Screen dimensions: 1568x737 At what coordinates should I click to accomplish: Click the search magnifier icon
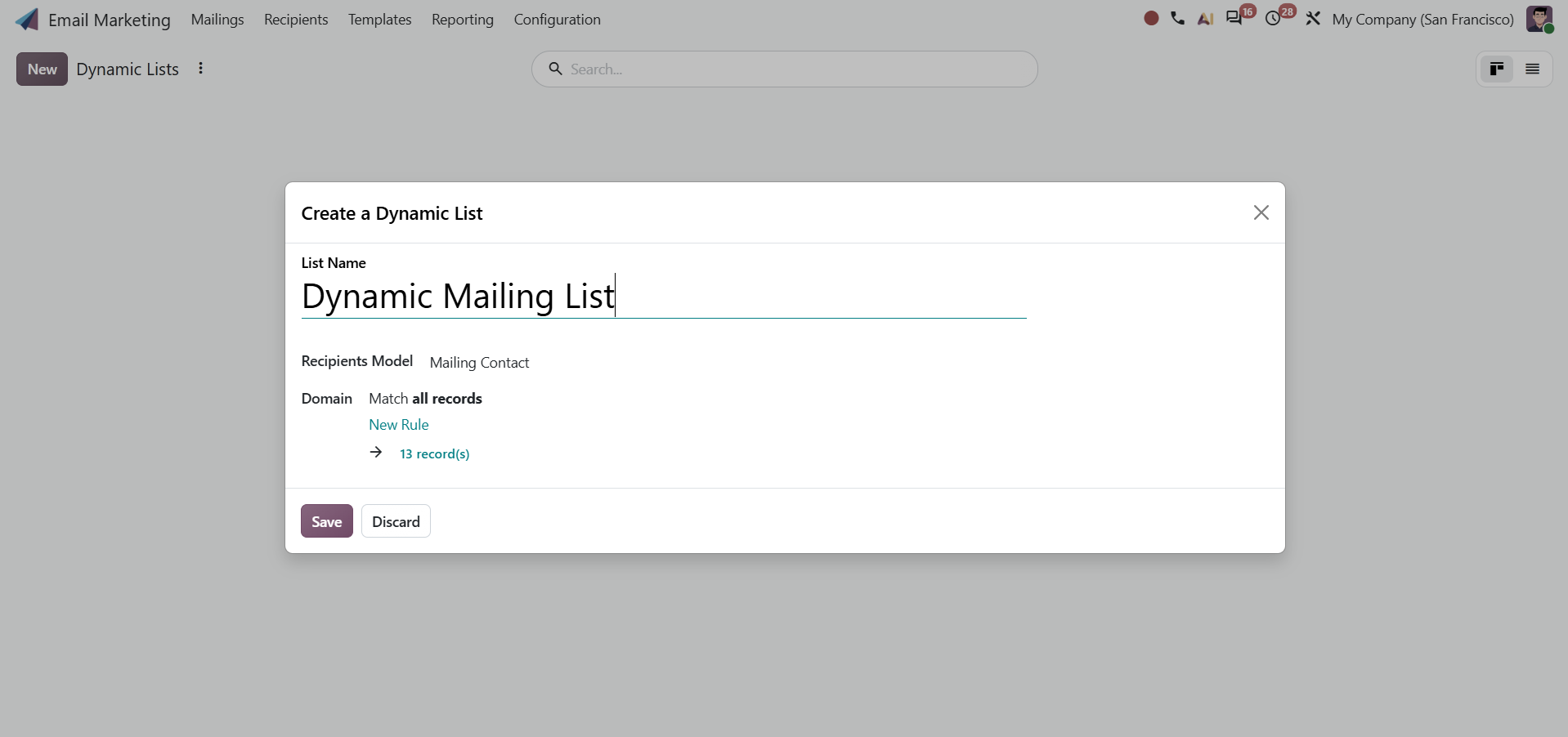tap(555, 69)
